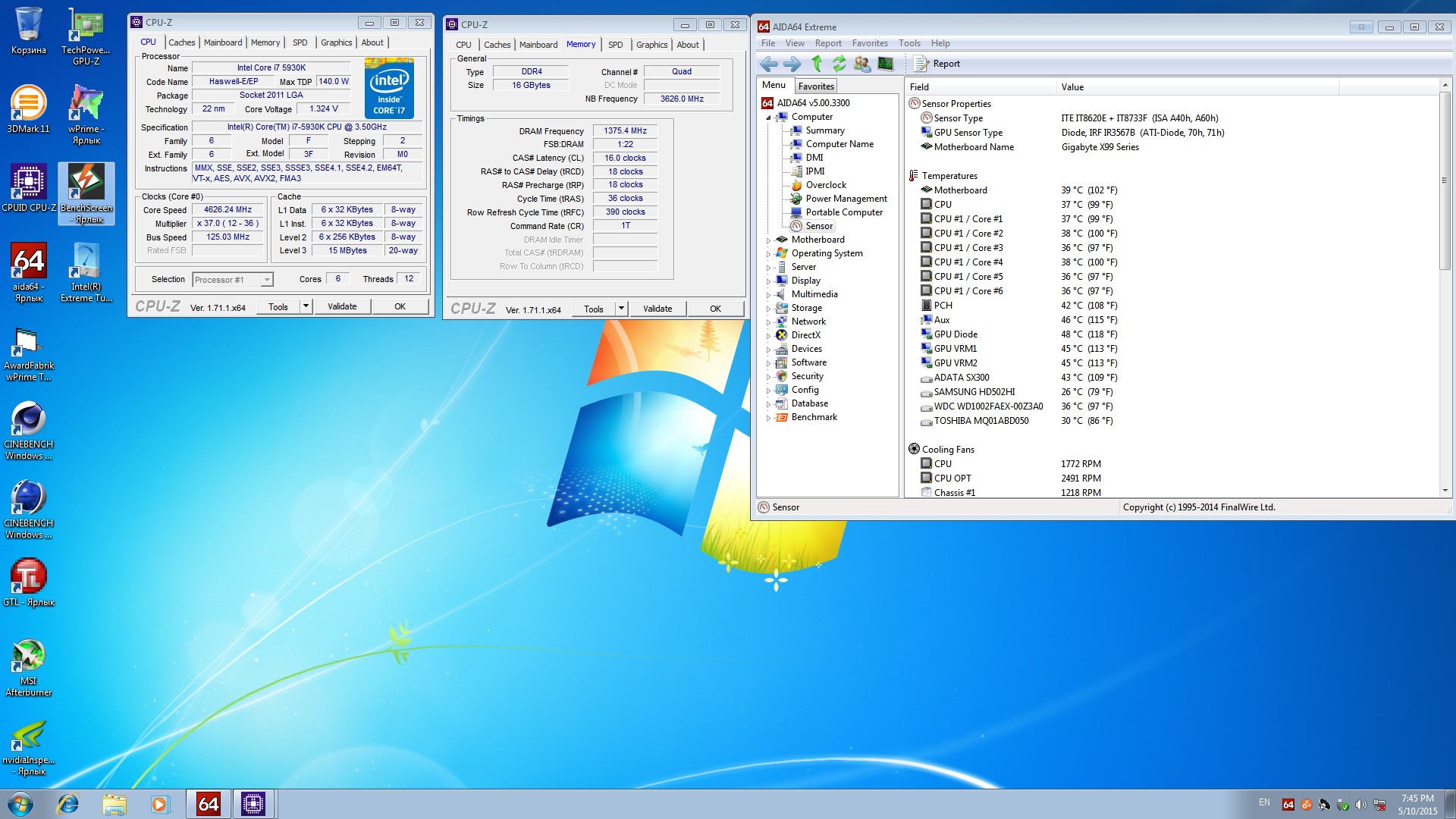
Task: Click Validate in left CPU-Z window
Action: coord(342,306)
